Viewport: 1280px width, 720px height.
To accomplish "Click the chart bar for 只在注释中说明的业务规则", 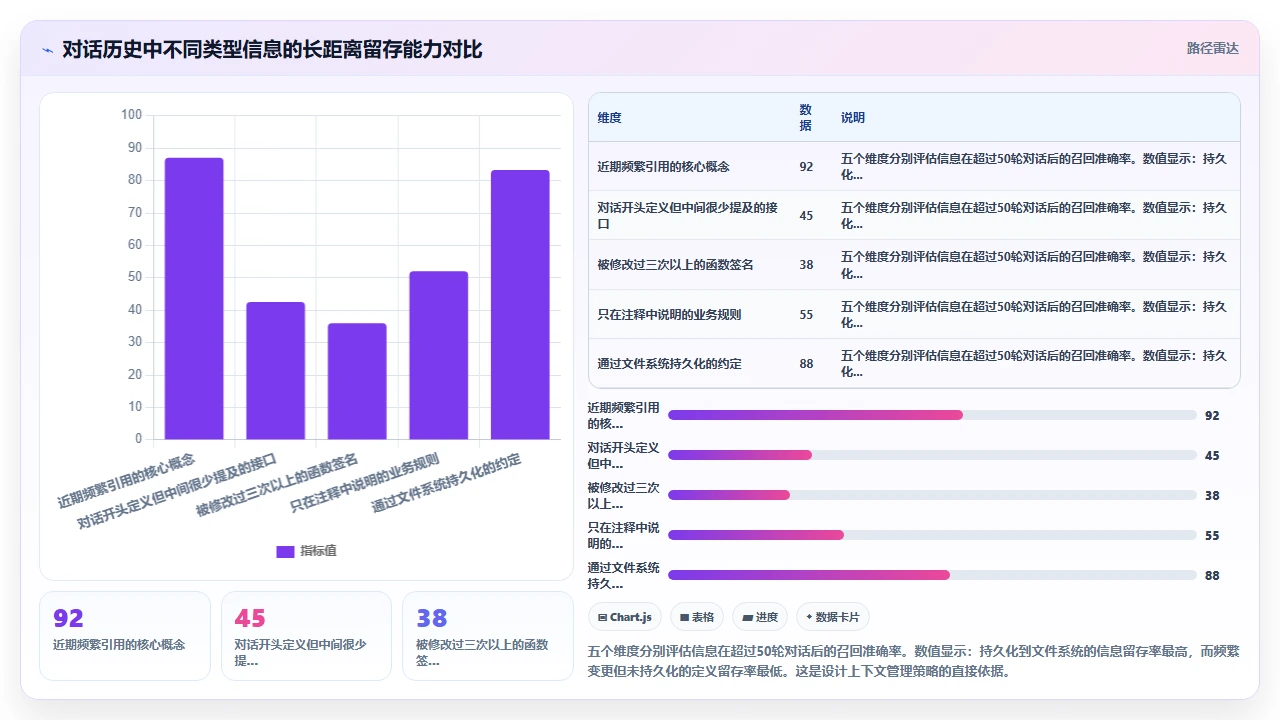I will (x=439, y=355).
